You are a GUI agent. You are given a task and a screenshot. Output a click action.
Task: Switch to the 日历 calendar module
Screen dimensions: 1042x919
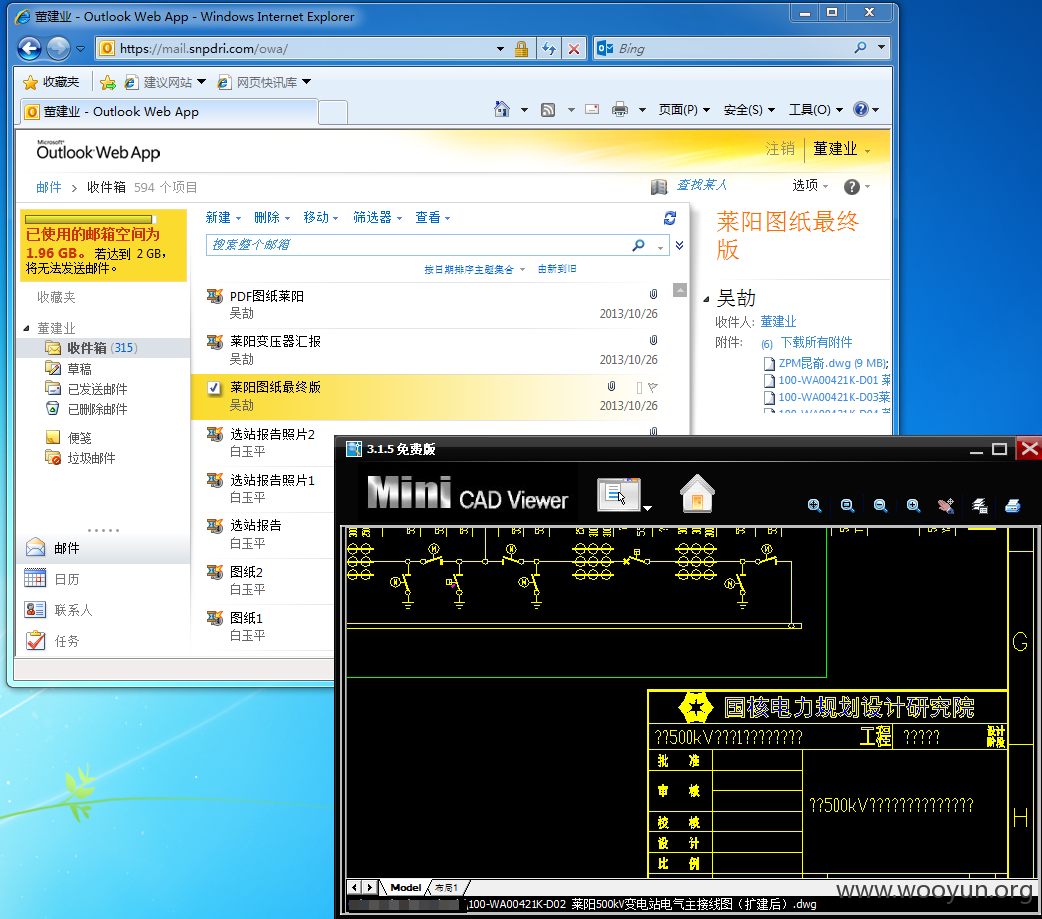(66, 579)
